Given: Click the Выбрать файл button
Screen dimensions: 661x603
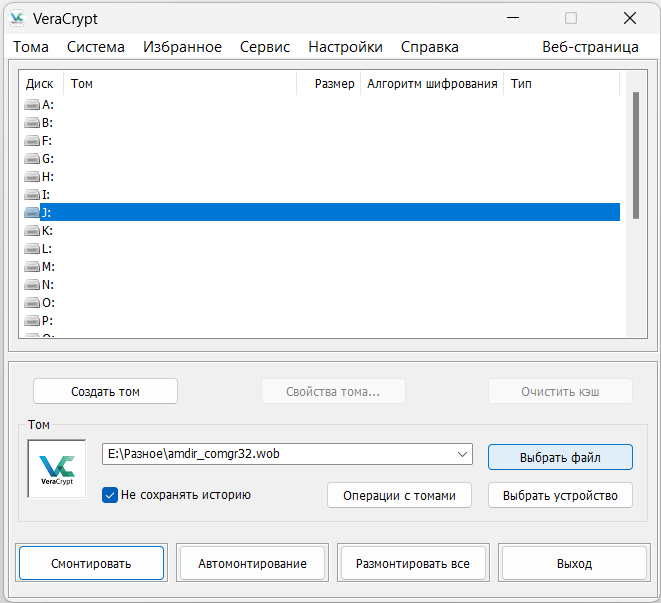Looking at the screenshot, I should coord(560,457).
